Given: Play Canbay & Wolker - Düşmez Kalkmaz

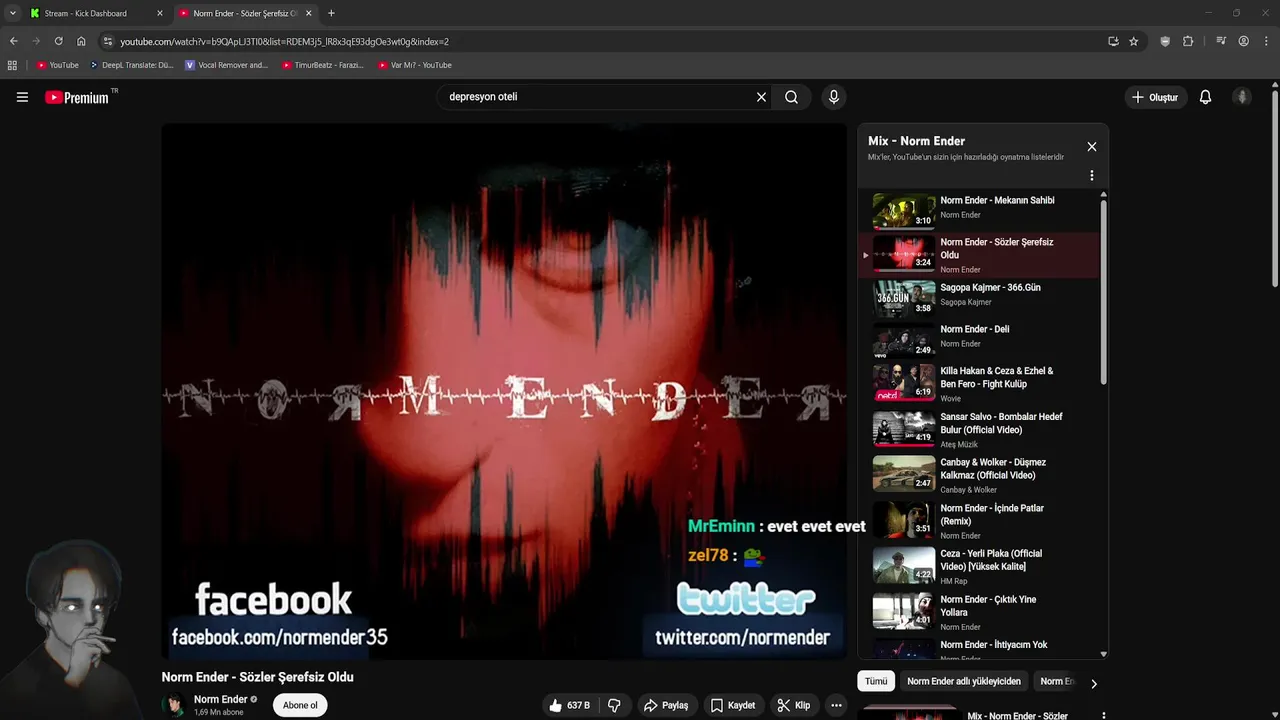Looking at the screenshot, I should [980, 475].
